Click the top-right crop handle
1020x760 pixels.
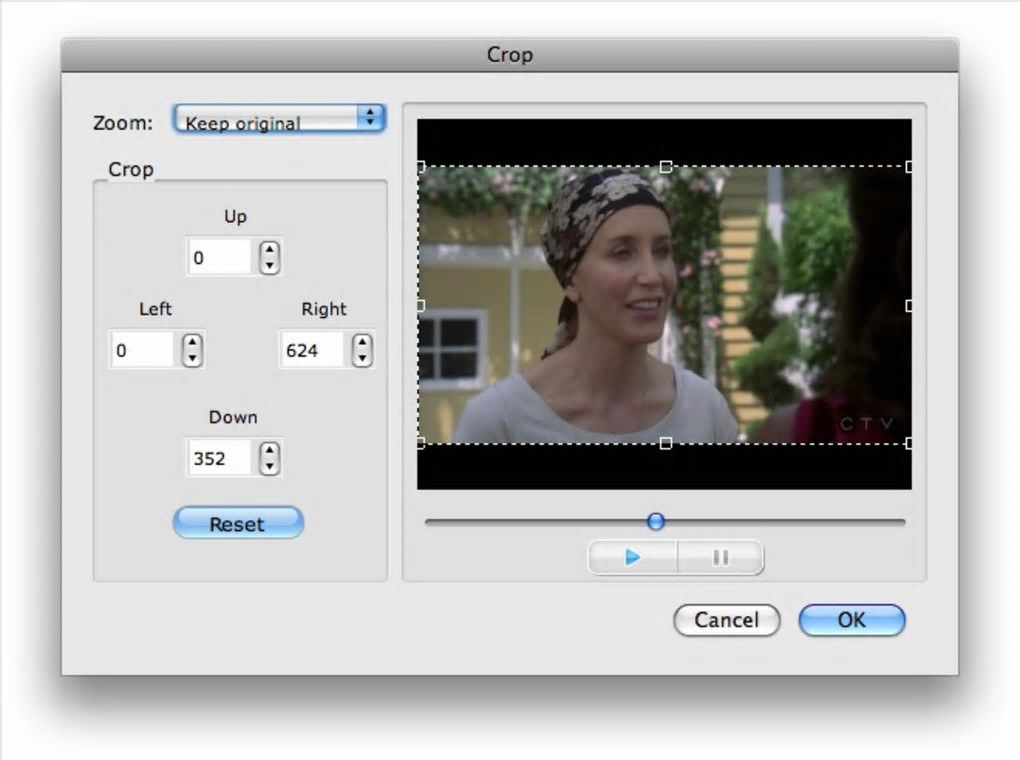coord(909,167)
